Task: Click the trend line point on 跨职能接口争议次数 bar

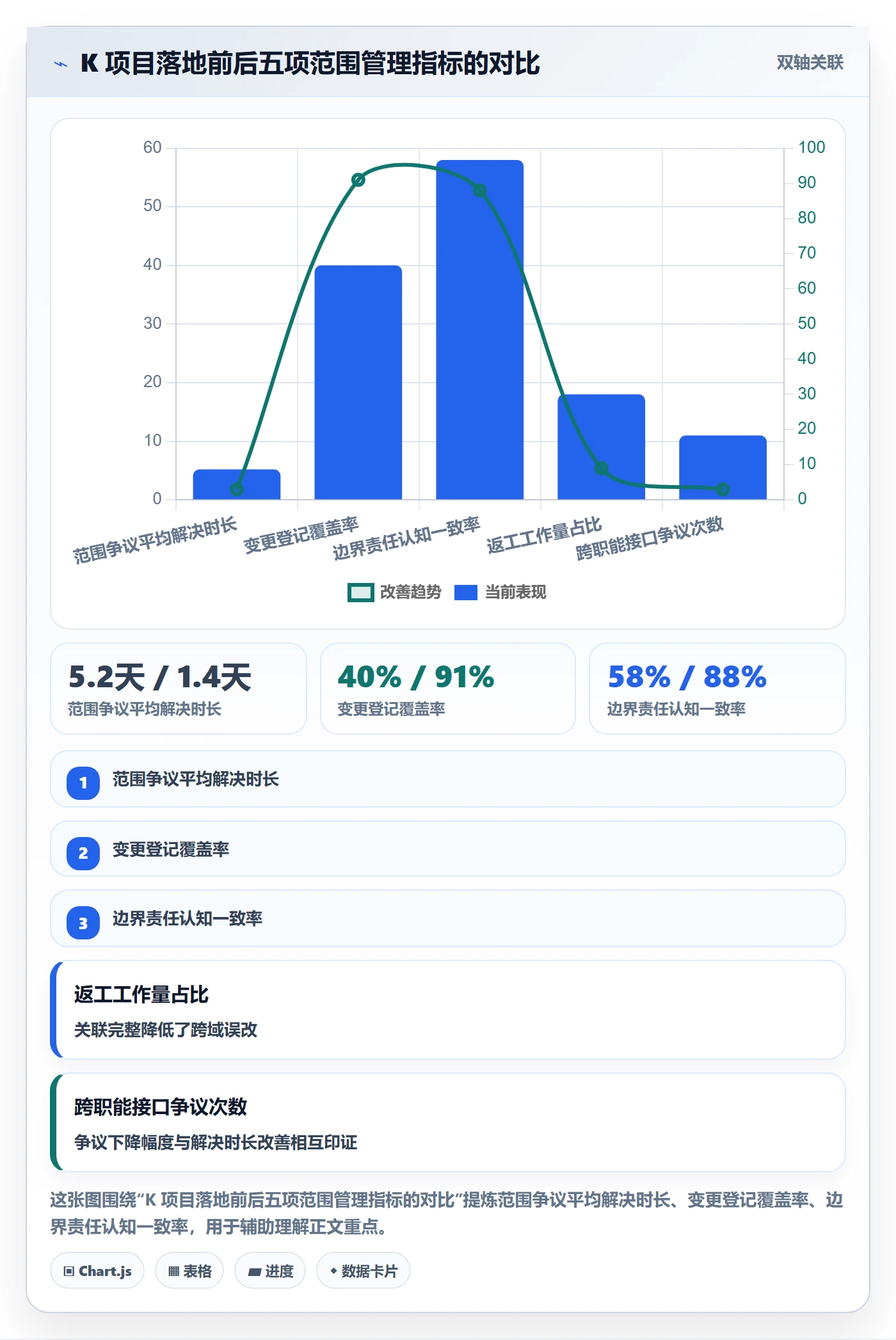Action: coord(723,490)
